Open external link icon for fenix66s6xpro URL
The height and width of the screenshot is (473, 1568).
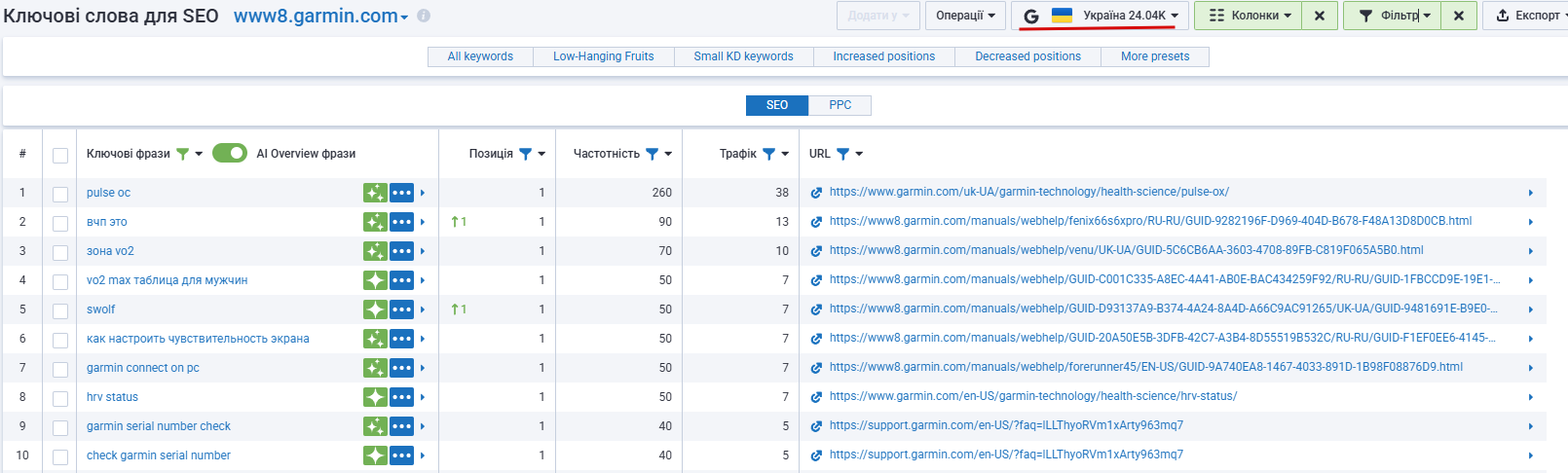pyautogui.click(x=816, y=222)
